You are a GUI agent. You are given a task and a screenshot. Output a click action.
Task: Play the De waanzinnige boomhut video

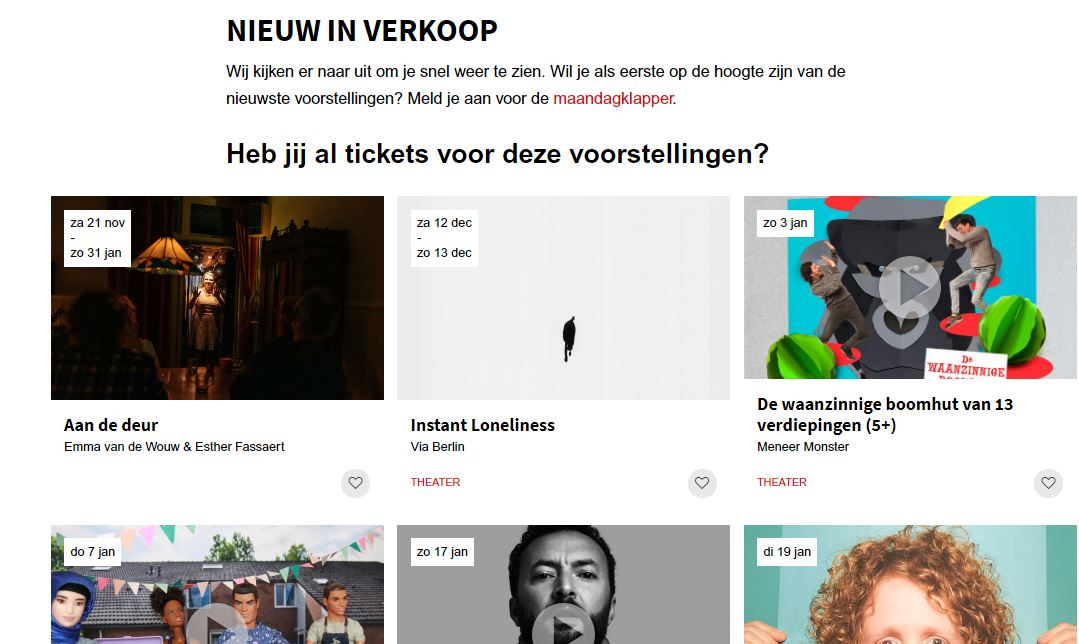point(910,288)
